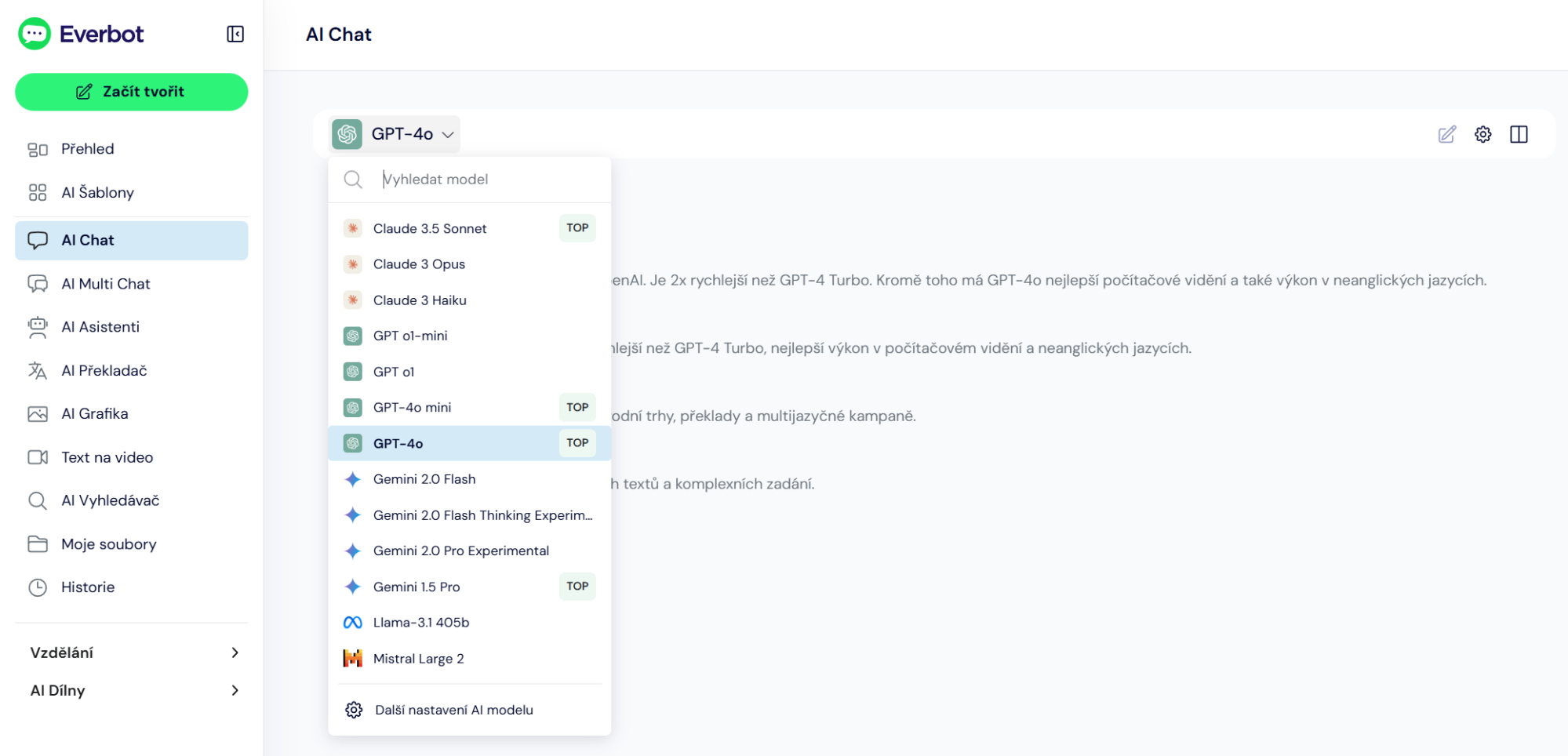Open chat settings gear icon

pyautogui.click(x=1483, y=134)
